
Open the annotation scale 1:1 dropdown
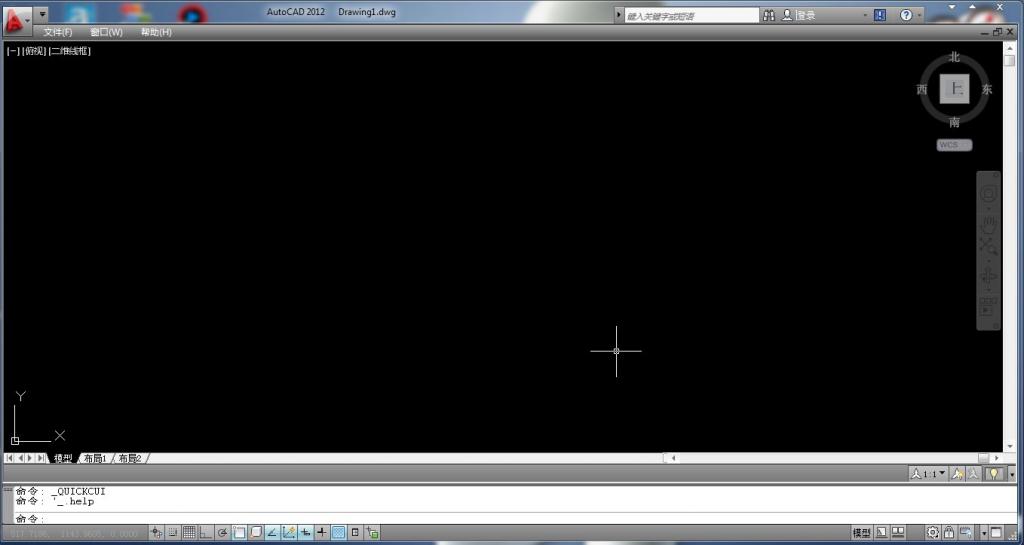(x=928, y=474)
